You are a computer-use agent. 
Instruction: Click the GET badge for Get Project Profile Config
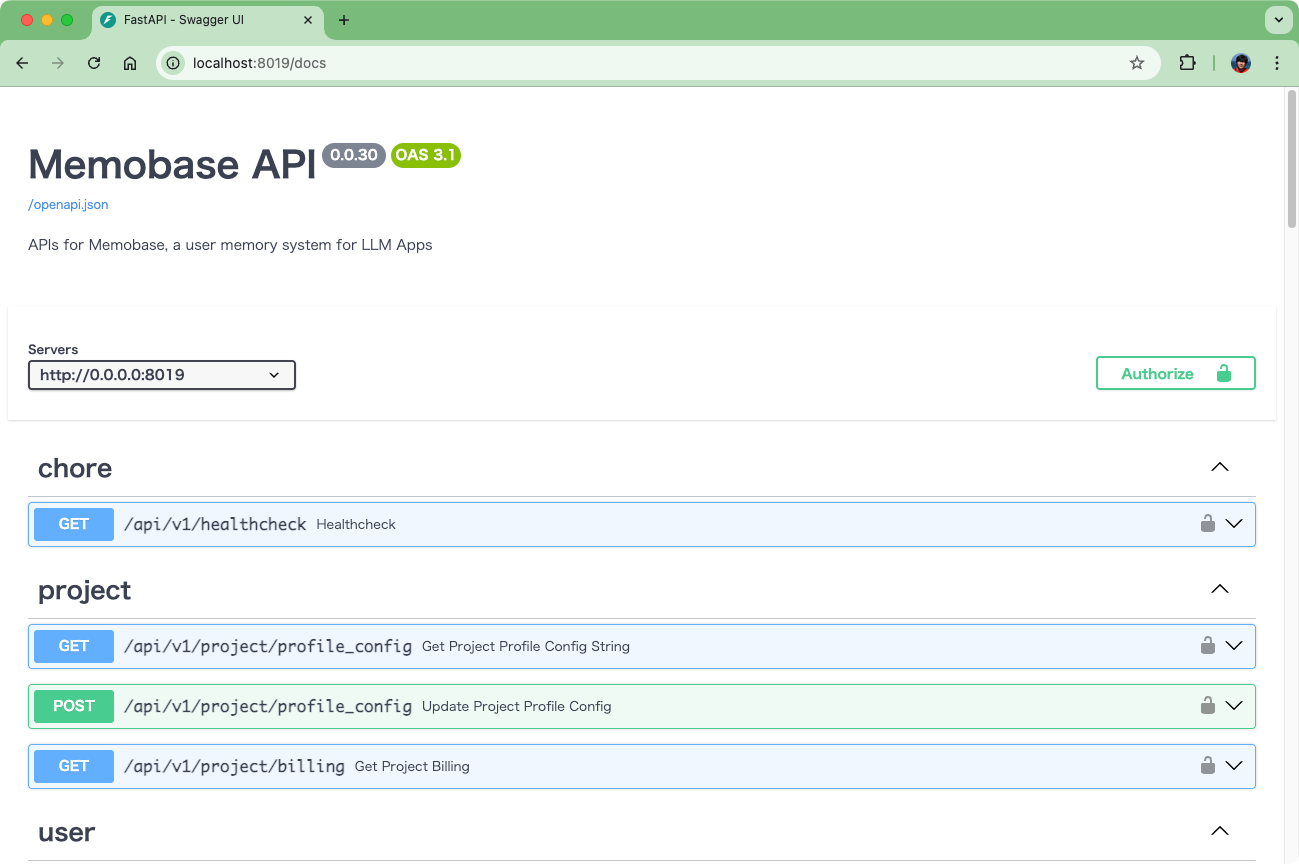pyautogui.click(x=74, y=646)
